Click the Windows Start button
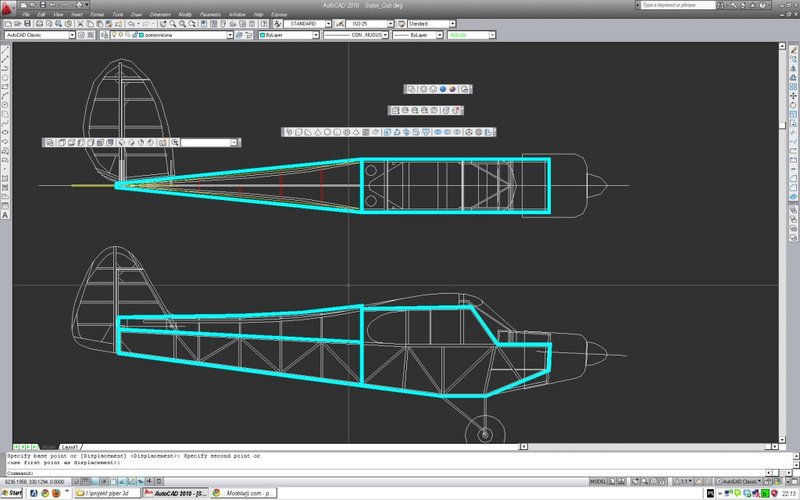Screen dimensions: 800x500 (x=13, y=493)
